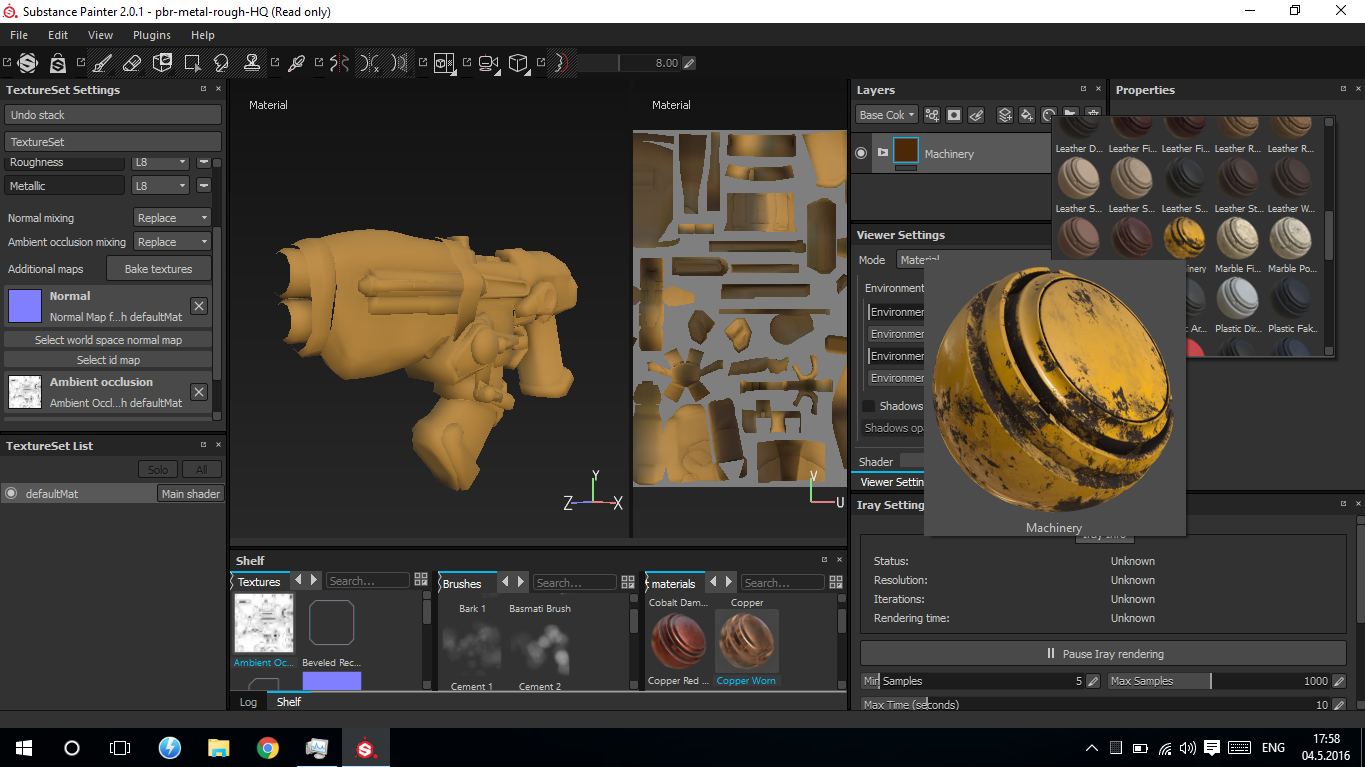This screenshot has width=1365, height=767.
Task: Toggle the Solo button in TextureSet List
Action: [157, 469]
